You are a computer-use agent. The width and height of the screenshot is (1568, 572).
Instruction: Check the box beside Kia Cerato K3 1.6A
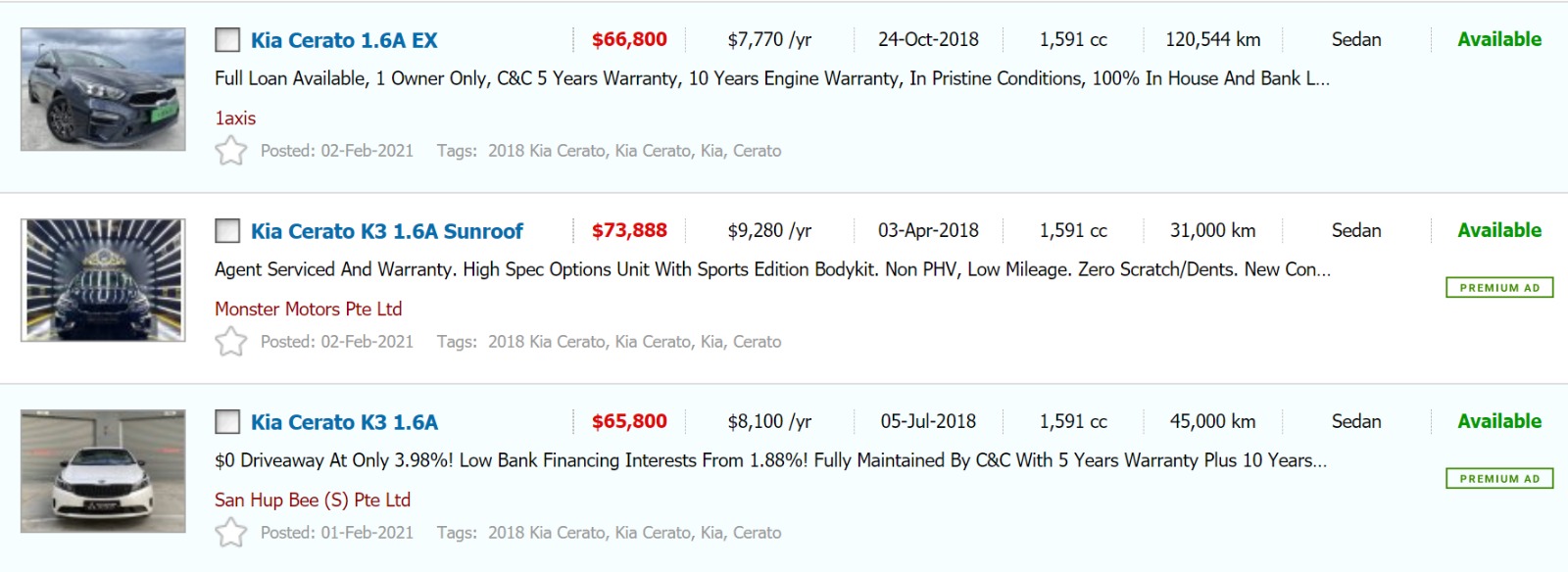[x=227, y=422]
